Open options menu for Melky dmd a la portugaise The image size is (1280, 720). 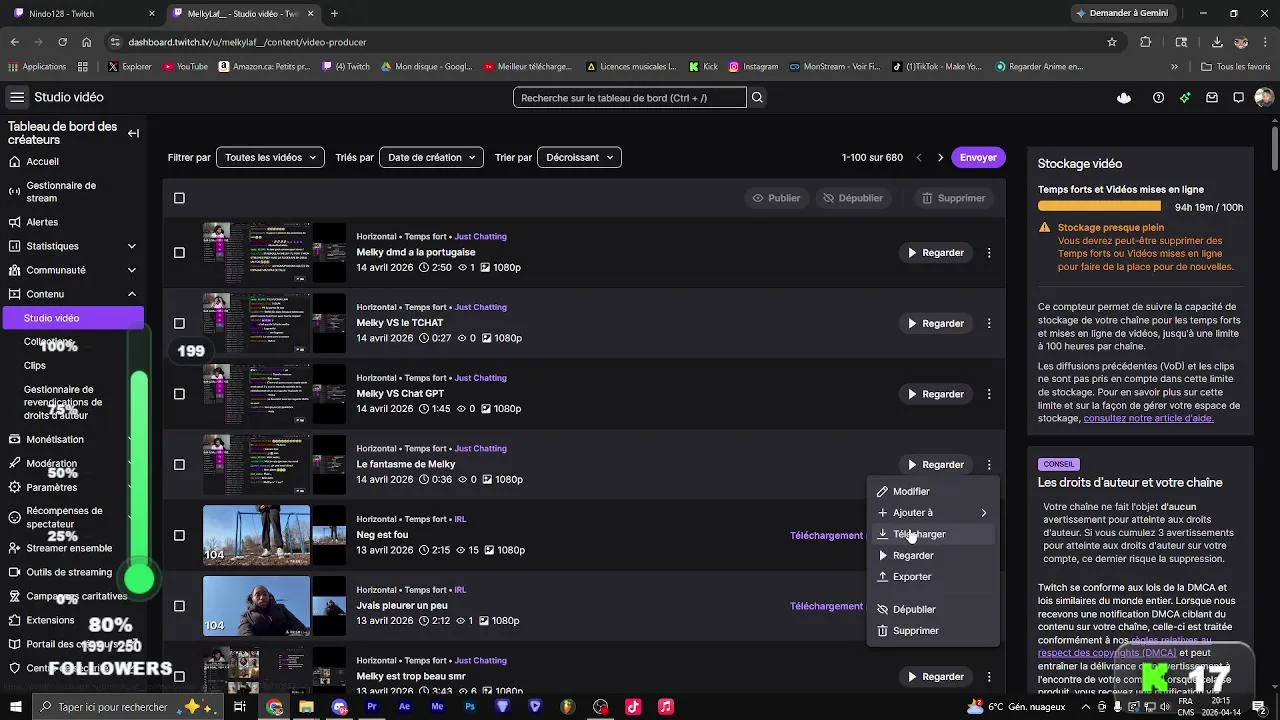(989, 253)
